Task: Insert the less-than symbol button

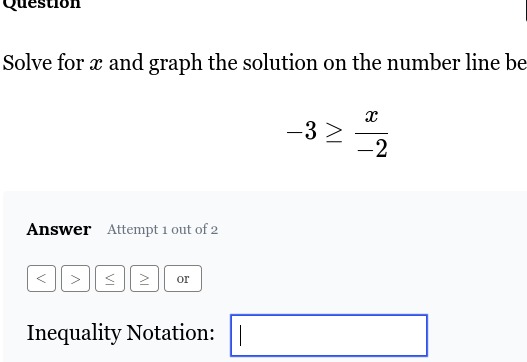Action: (x=41, y=278)
